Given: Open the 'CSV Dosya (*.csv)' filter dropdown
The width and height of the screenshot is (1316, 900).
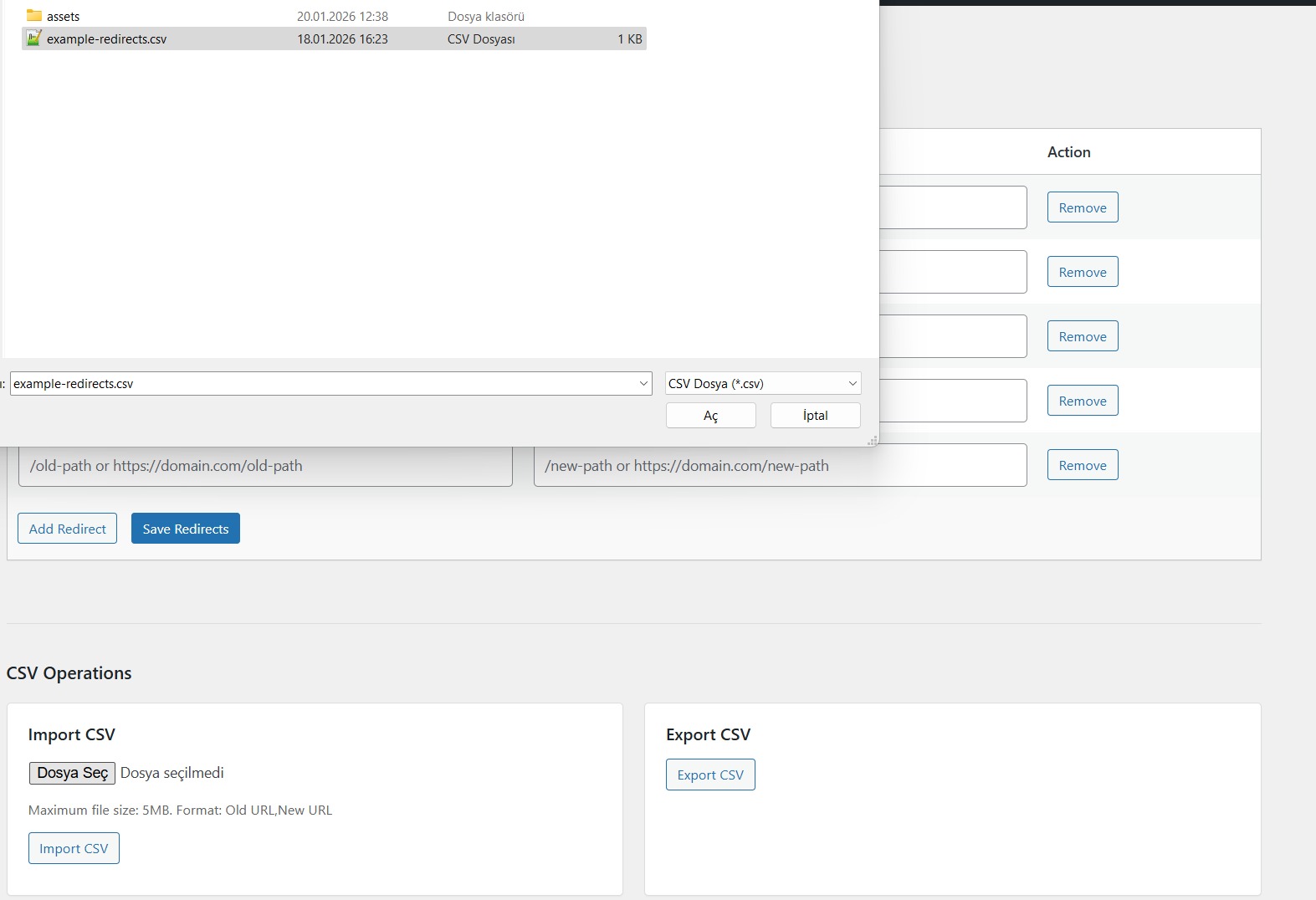Looking at the screenshot, I should [x=763, y=384].
